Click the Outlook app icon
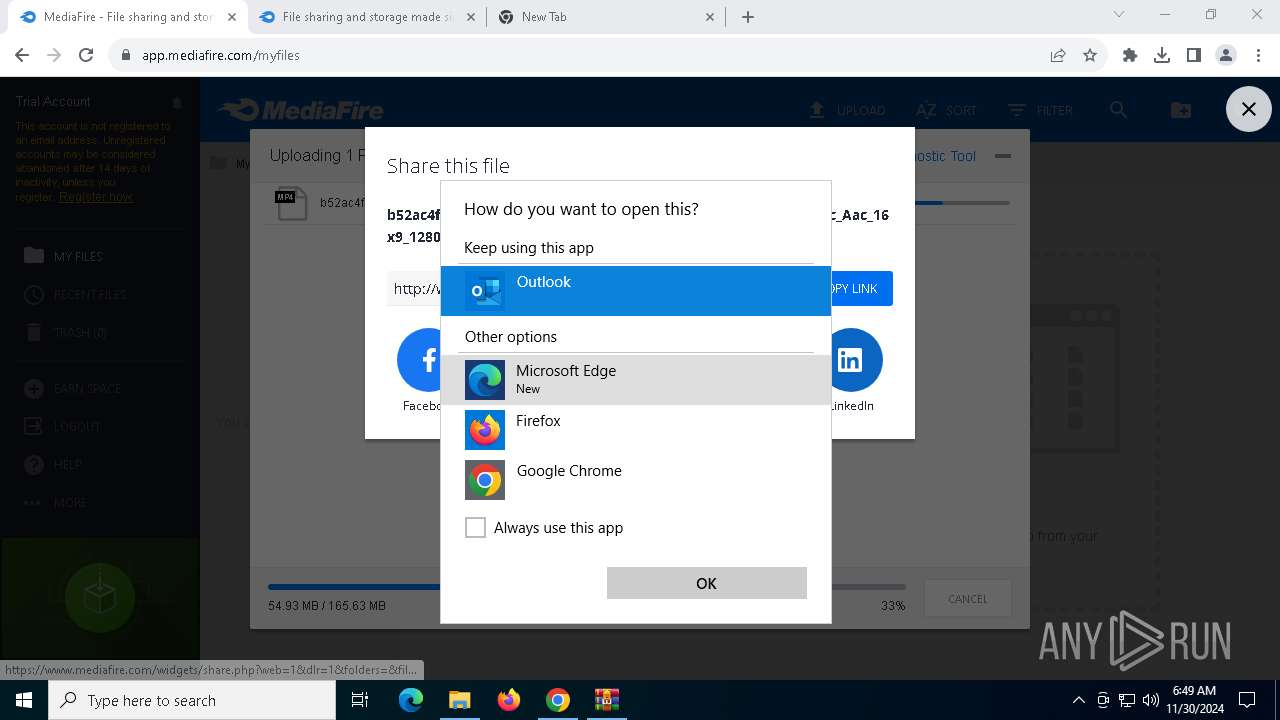This screenshot has width=1280, height=720. [485, 291]
